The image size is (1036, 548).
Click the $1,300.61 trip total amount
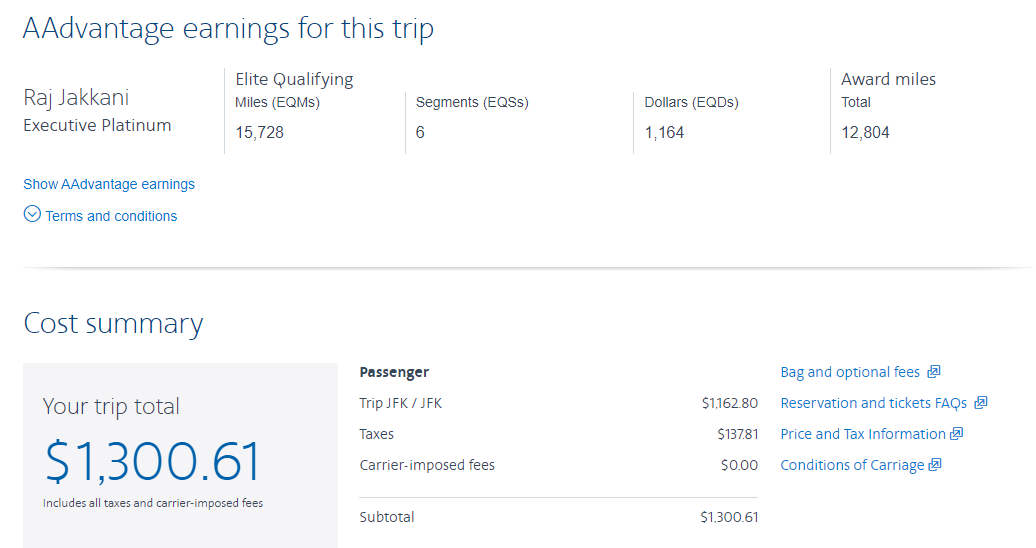coord(153,461)
